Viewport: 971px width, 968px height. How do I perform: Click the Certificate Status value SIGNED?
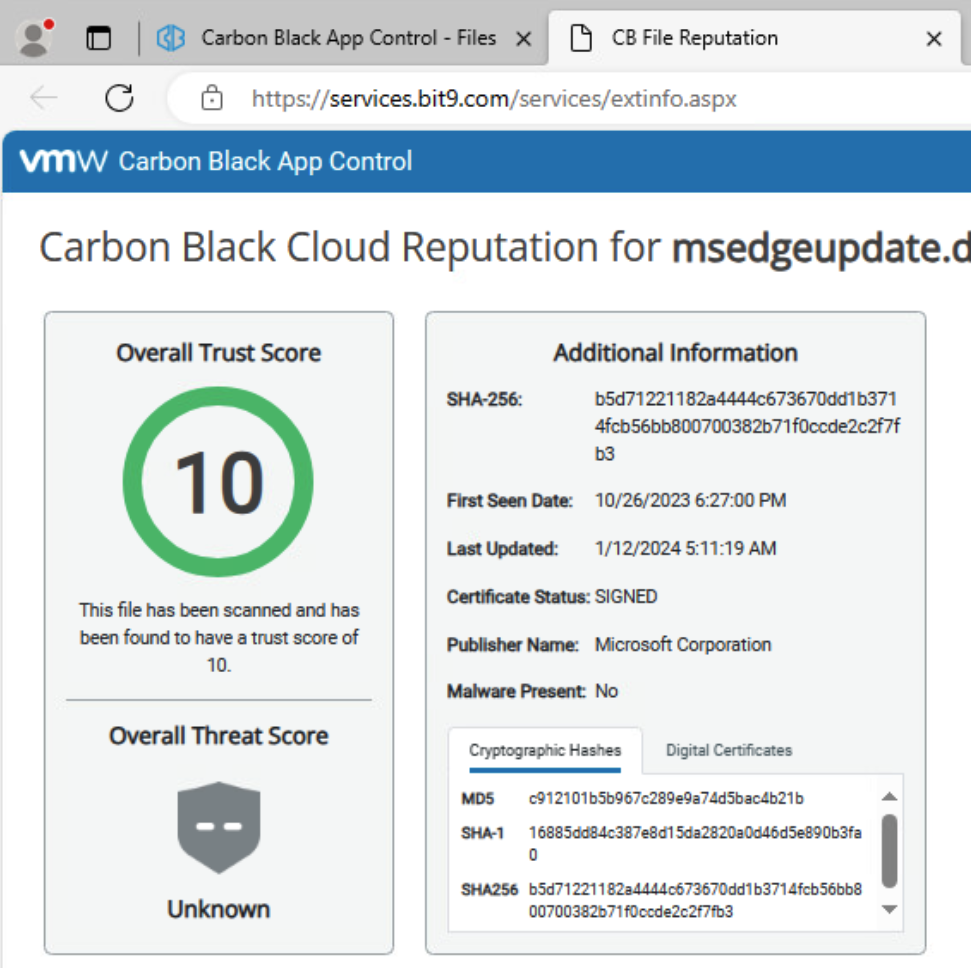tap(626, 596)
